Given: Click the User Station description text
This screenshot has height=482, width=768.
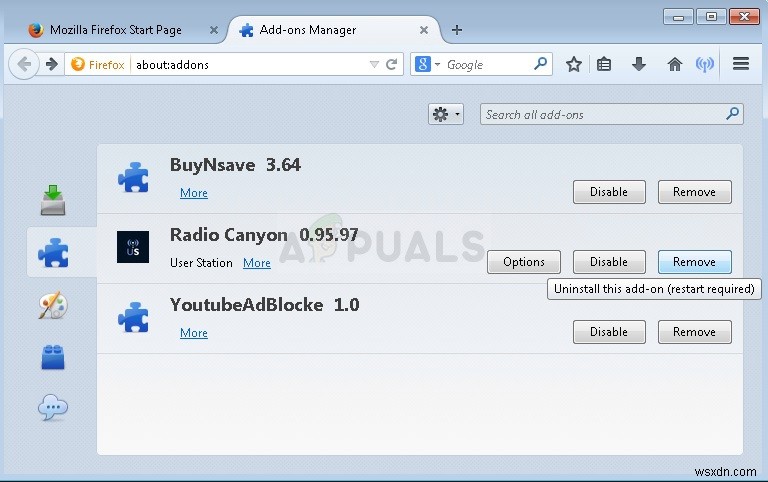Looking at the screenshot, I should [x=201, y=263].
